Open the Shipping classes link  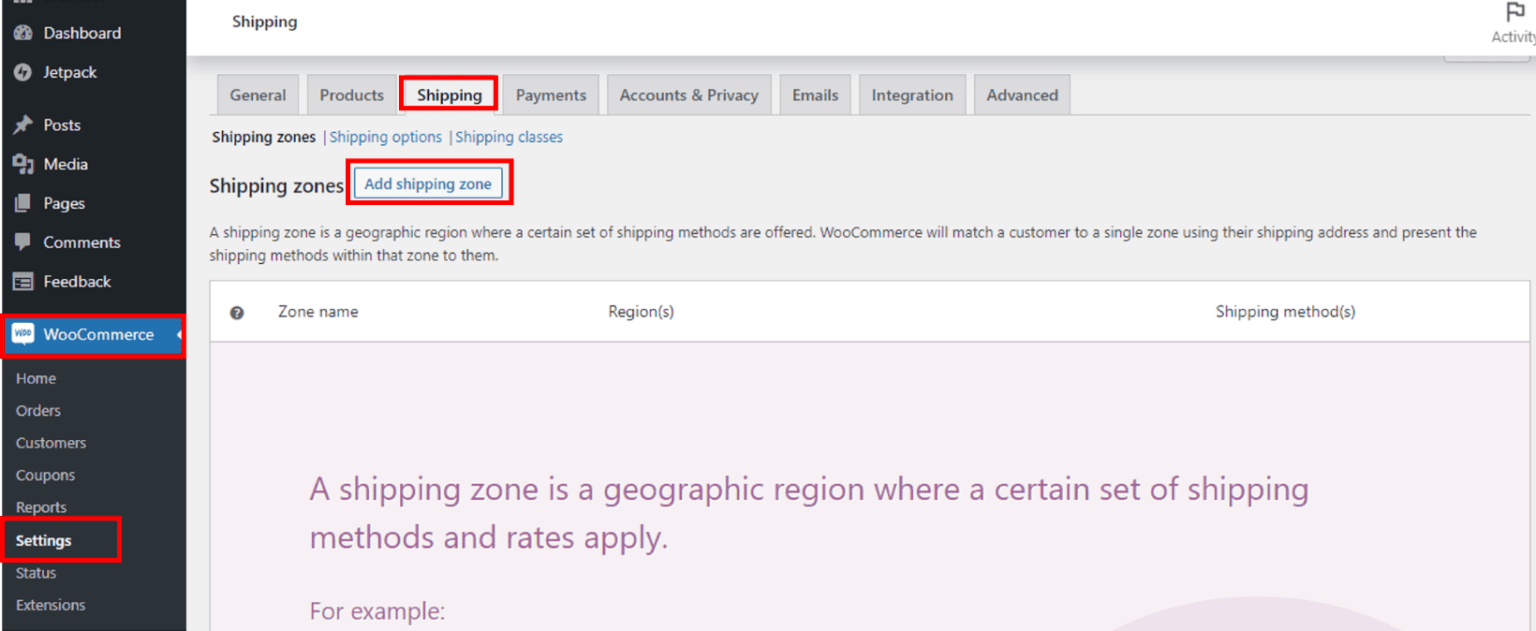tap(509, 137)
